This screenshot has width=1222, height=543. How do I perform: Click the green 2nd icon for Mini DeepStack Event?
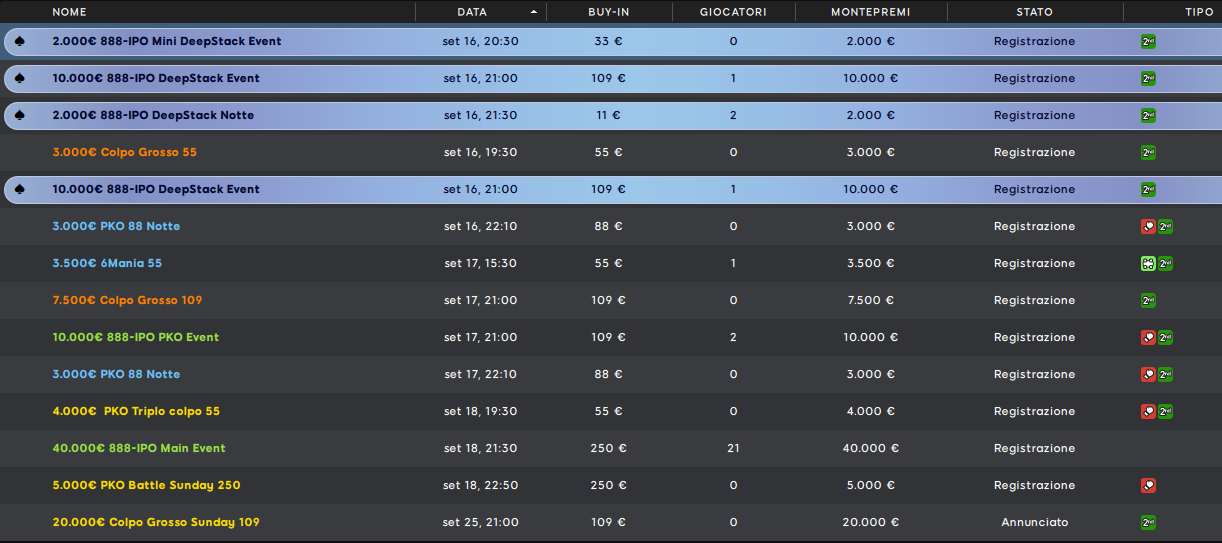(x=1148, y=42)
